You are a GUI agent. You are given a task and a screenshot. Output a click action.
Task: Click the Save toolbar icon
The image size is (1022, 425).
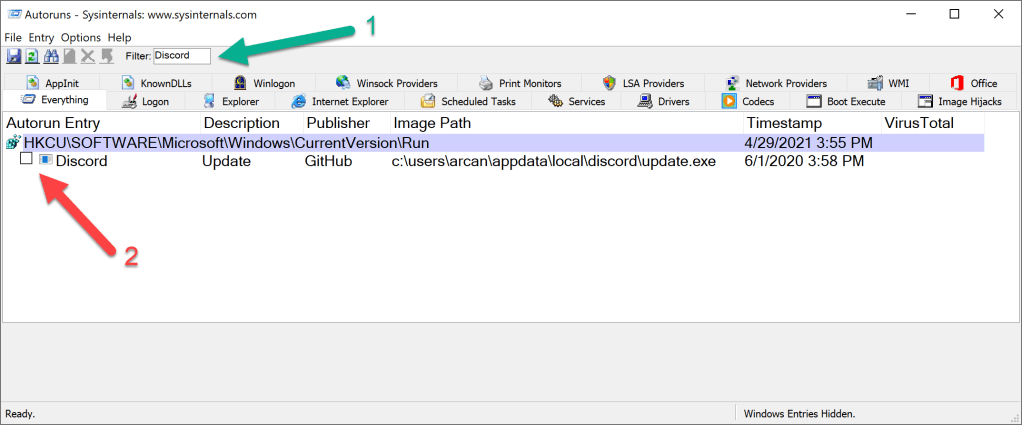coord(14,56)
